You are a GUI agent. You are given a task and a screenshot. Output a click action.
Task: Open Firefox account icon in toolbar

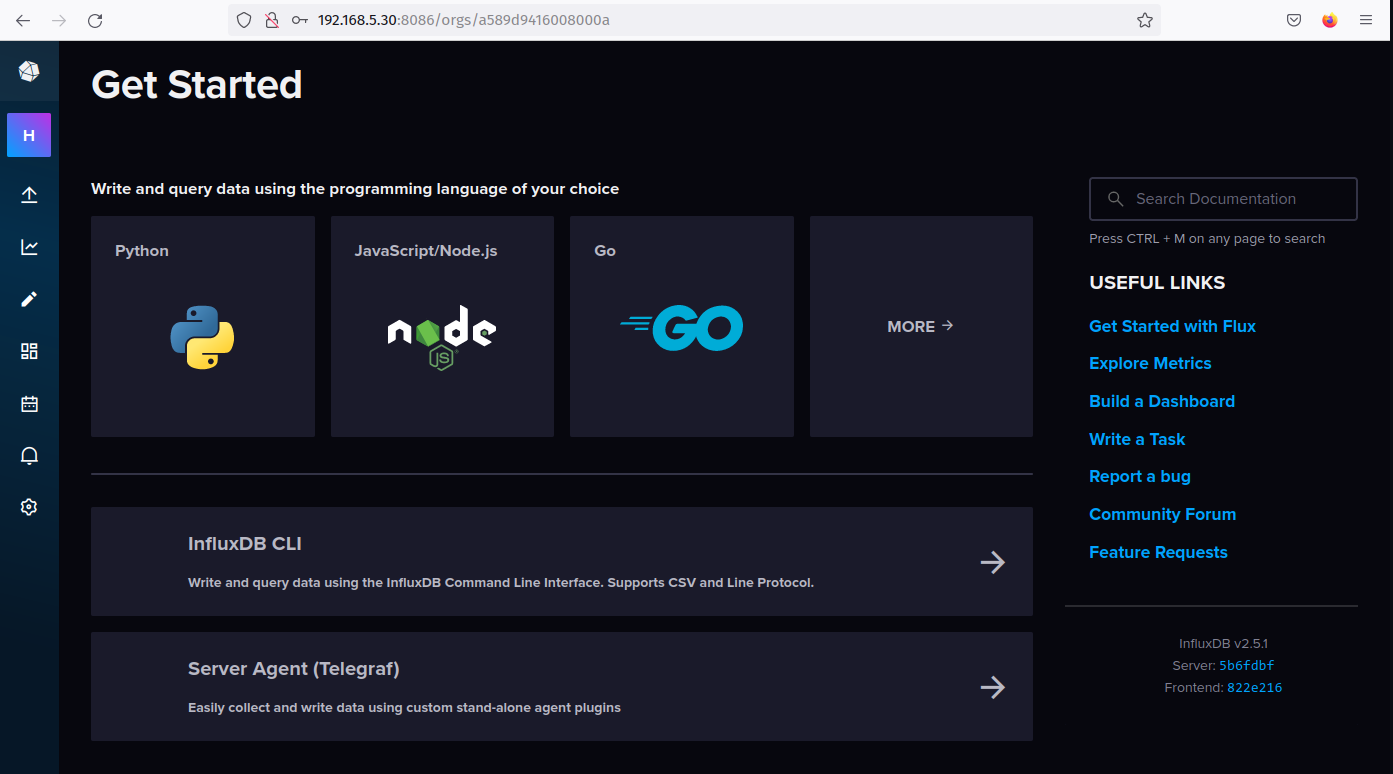1329,20
